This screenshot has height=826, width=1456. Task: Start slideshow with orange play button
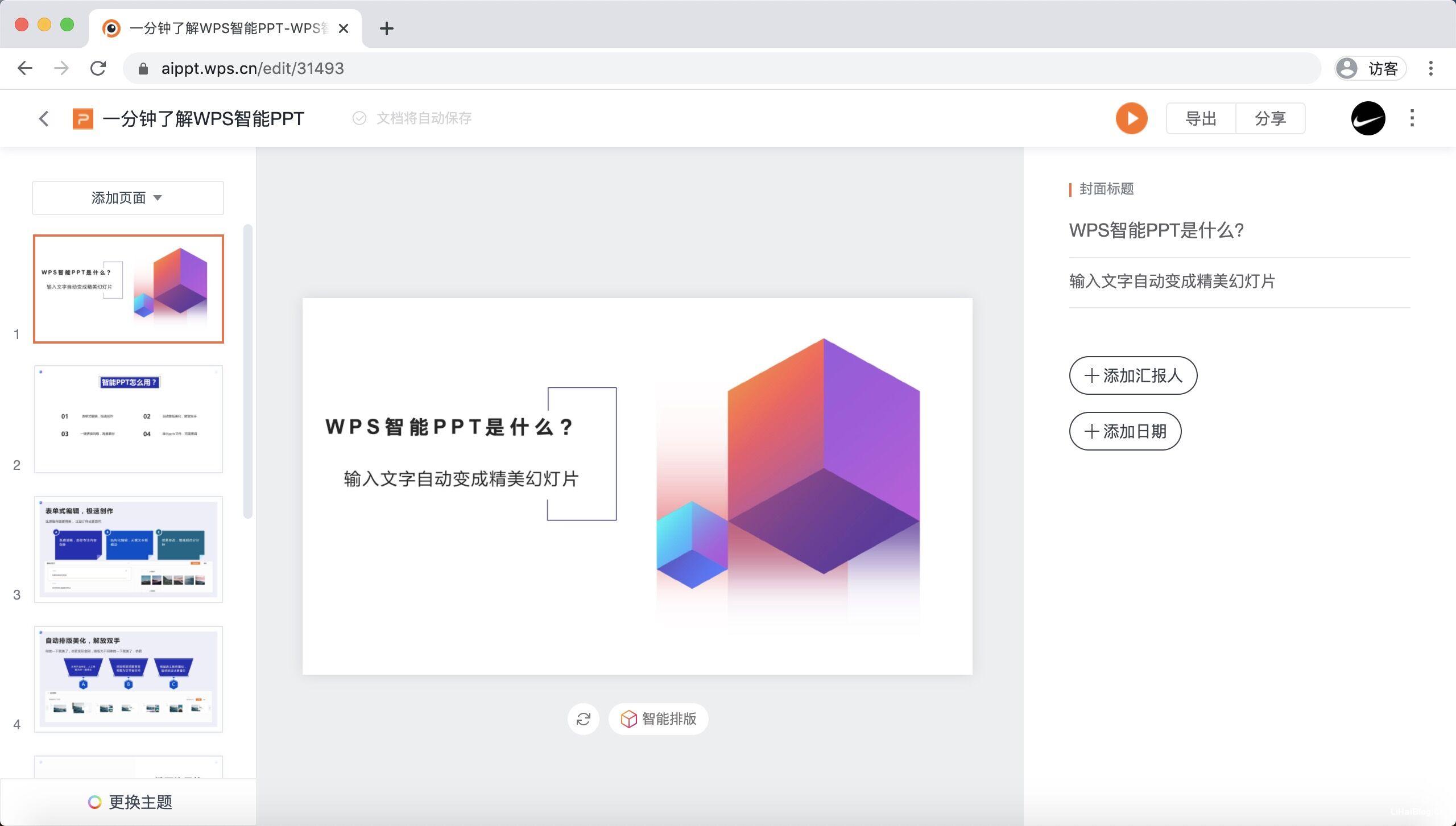(x=1131, y=118)
